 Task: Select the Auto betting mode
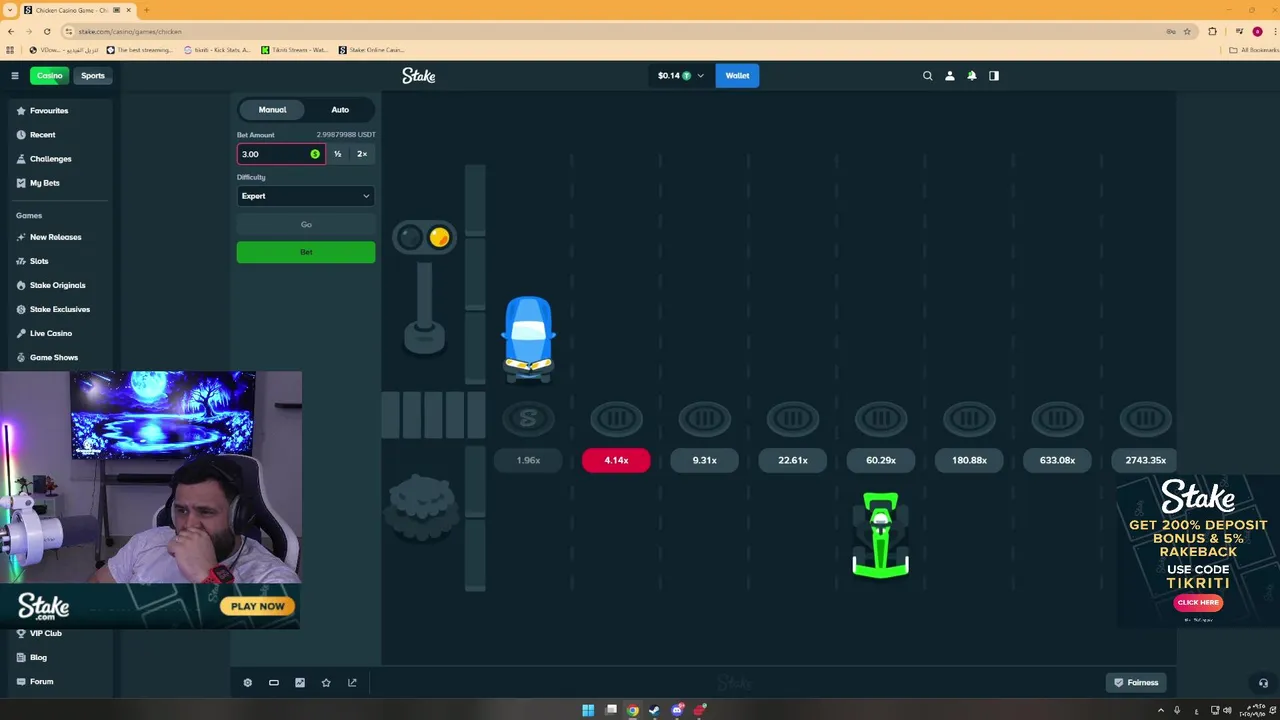pyautogui.click(x=340, y=110)
